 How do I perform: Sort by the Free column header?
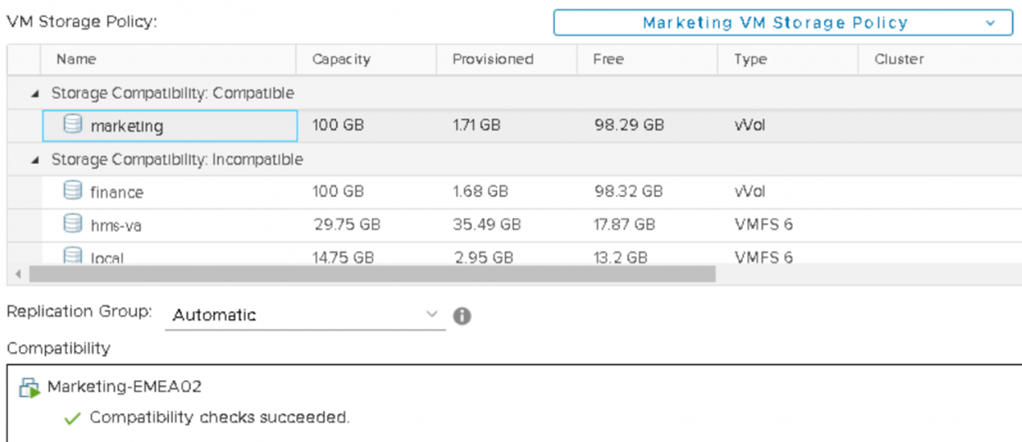tap(608, 59)
